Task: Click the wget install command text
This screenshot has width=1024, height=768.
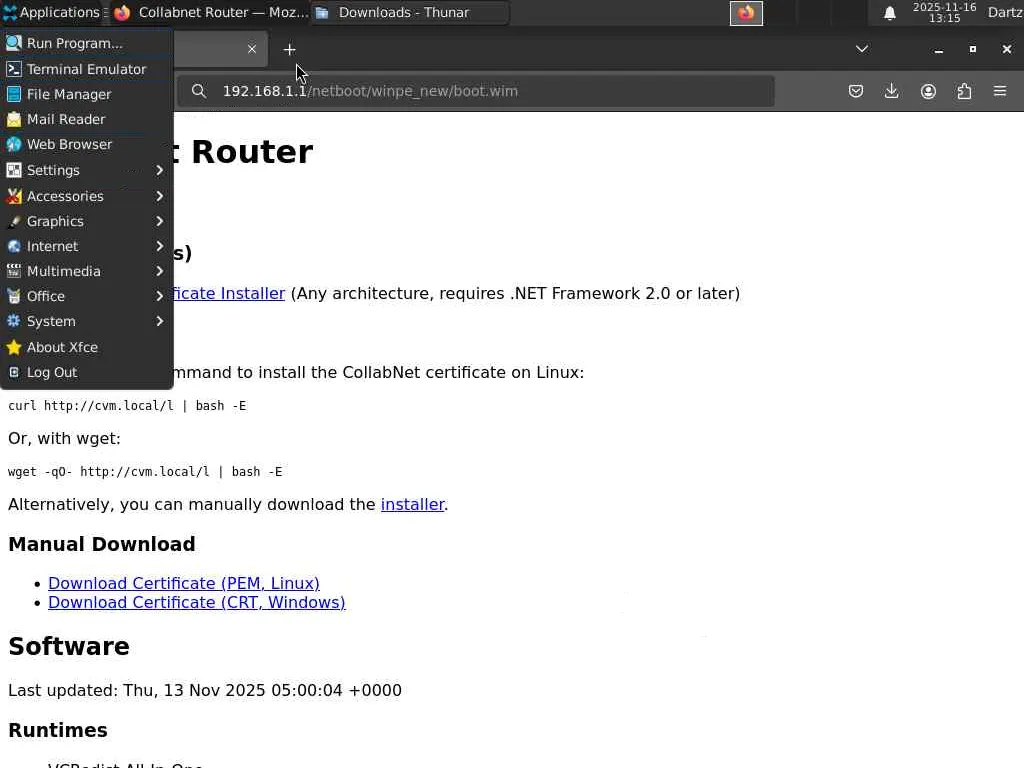Action: 145,472
